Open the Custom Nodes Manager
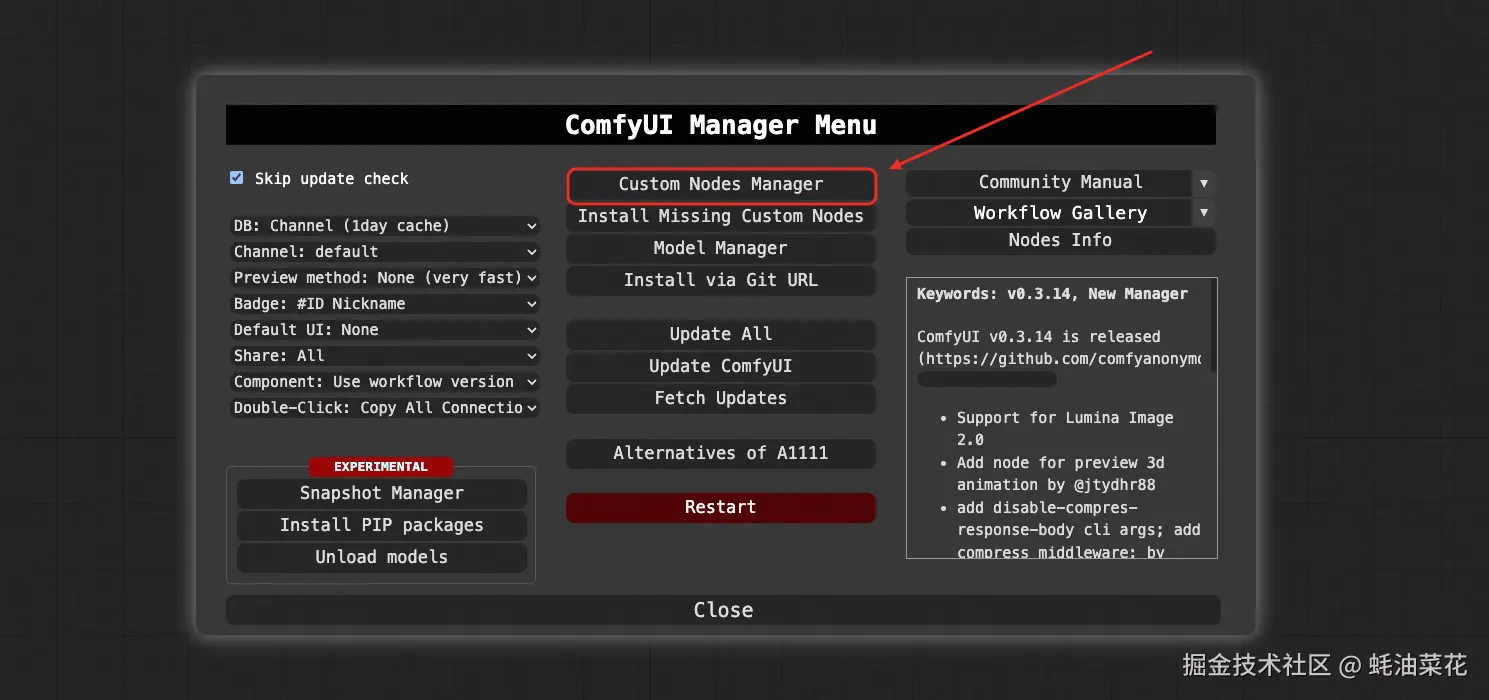The image size is (1489, 700). [x=721, y=185]
